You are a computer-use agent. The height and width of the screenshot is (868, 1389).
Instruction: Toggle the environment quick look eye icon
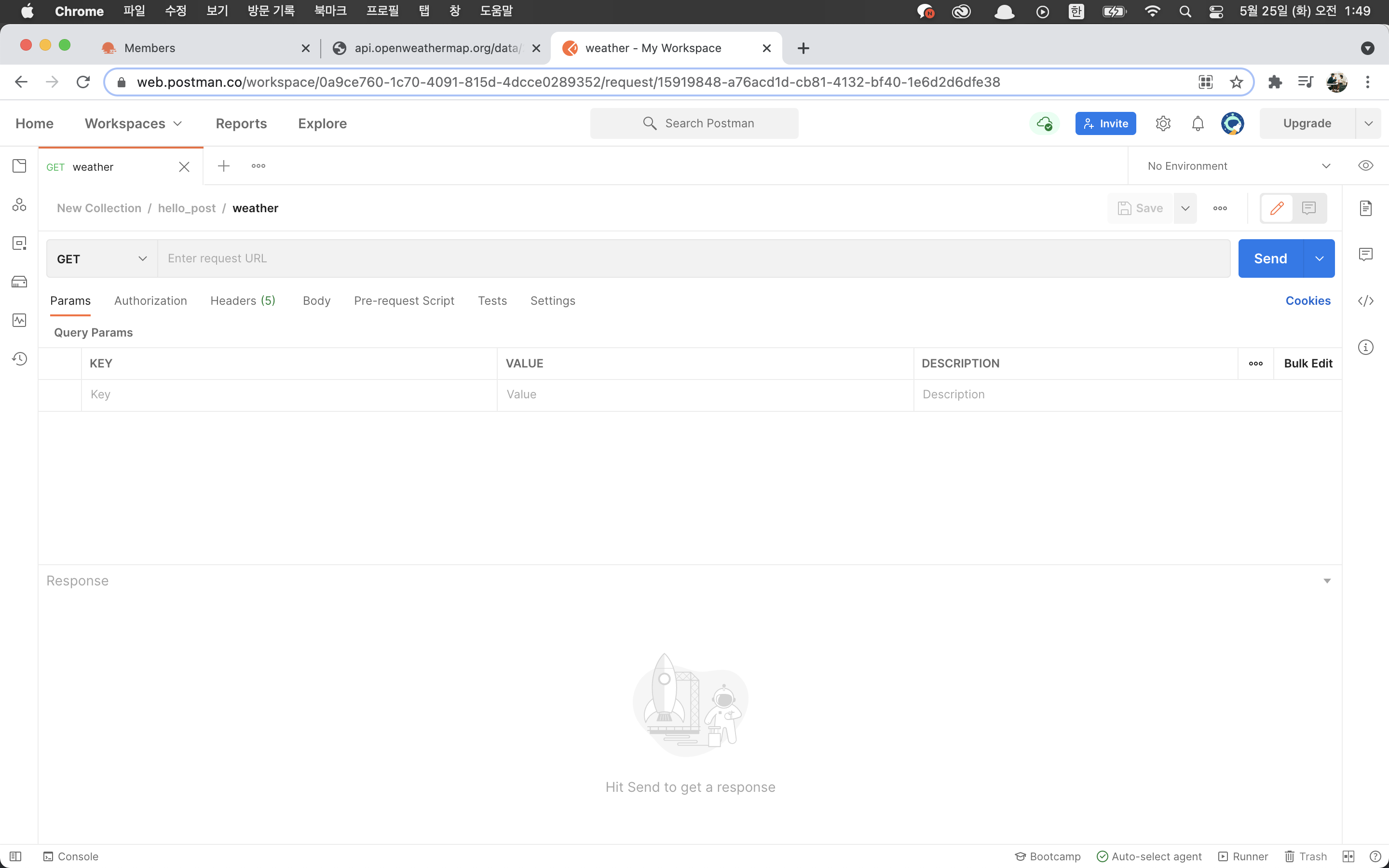pos(1365,166)
